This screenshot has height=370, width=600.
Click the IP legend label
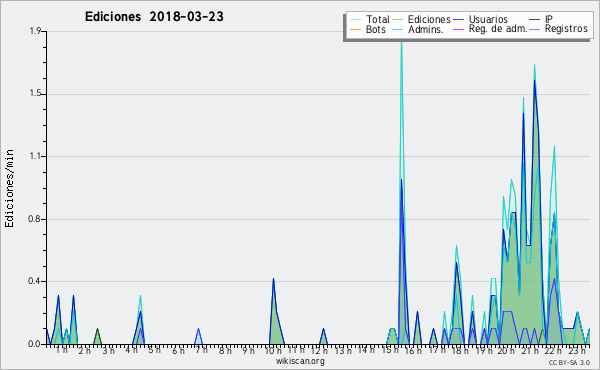coord(549,19)
